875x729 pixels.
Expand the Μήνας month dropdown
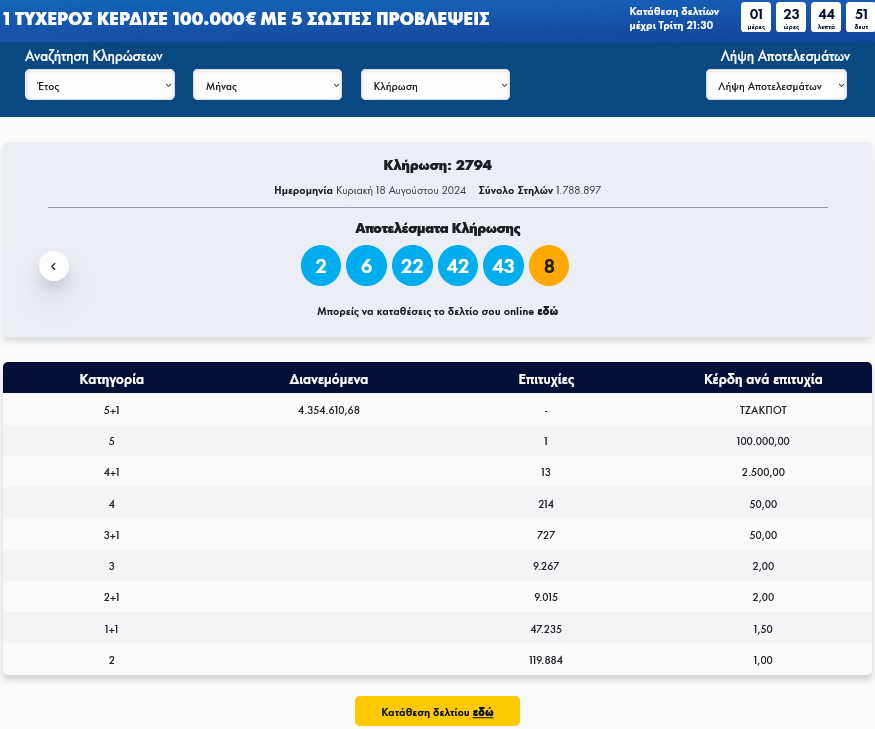pyautogui.click(x=267, y=86)
